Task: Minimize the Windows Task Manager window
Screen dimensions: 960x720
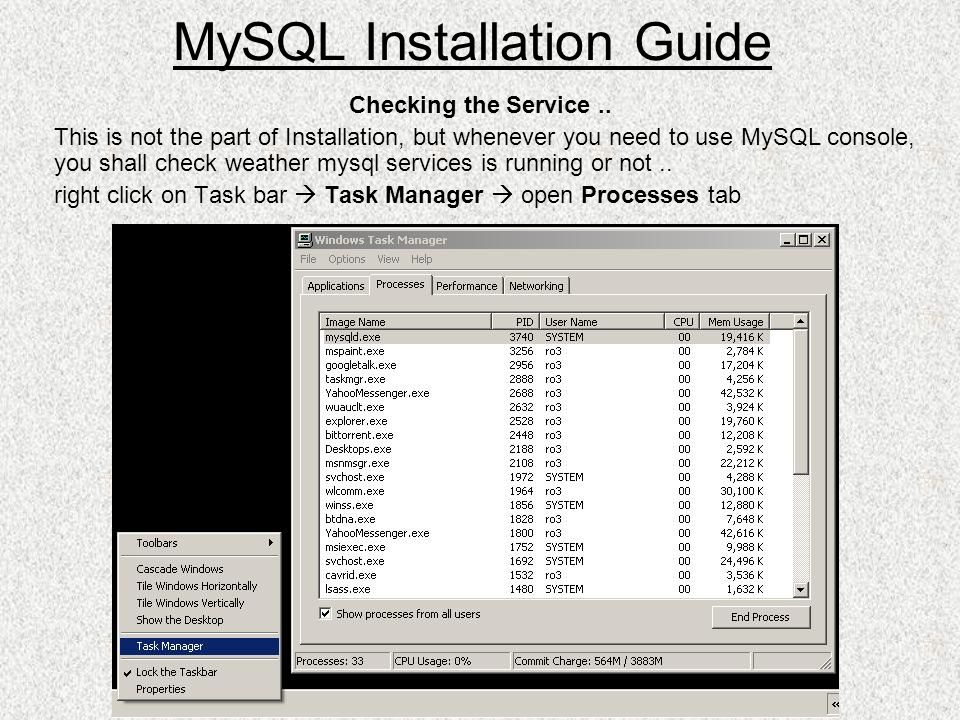Action: click(x=787, y=240)
